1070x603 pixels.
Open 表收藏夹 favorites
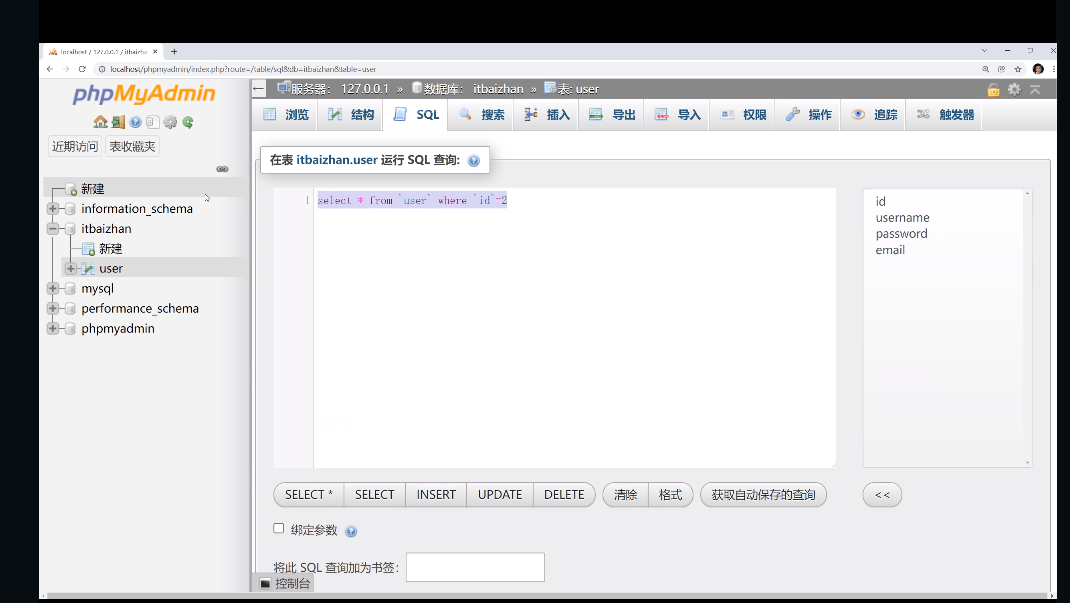pyautogui.click(x=132, y=147)
